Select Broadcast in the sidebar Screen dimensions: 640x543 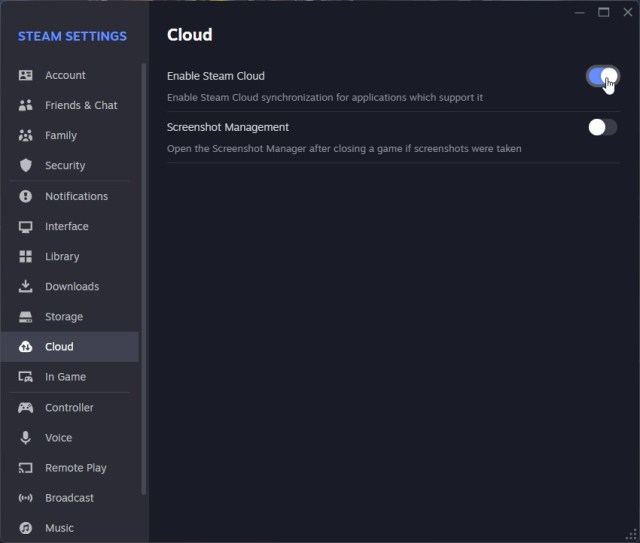(x=70, y=498)
